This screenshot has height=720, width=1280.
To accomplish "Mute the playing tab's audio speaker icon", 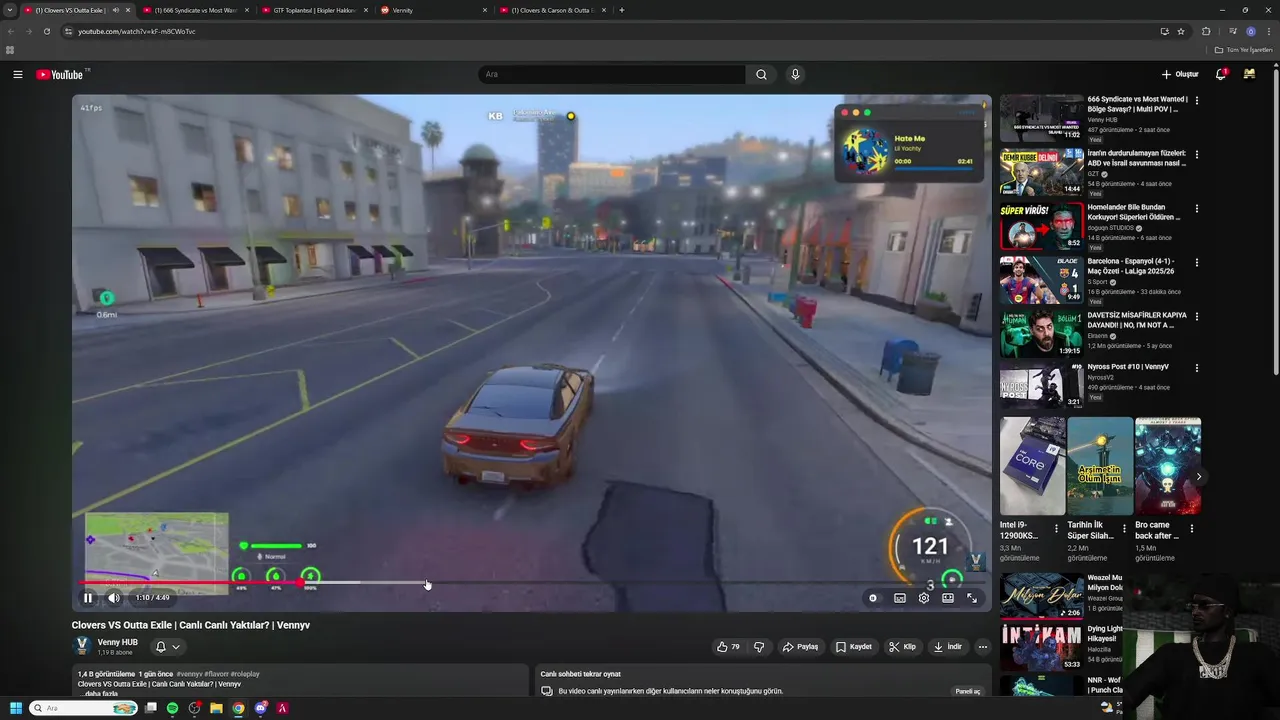I will coord(116,10).
